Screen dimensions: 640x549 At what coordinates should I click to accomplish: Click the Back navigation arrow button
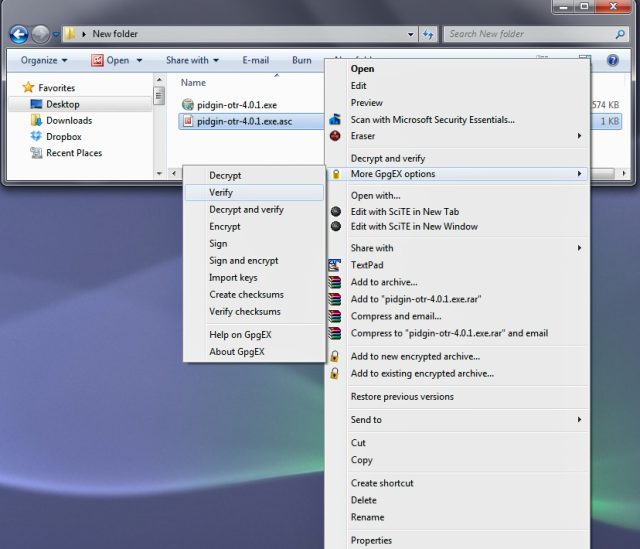(x=19, y=34)
